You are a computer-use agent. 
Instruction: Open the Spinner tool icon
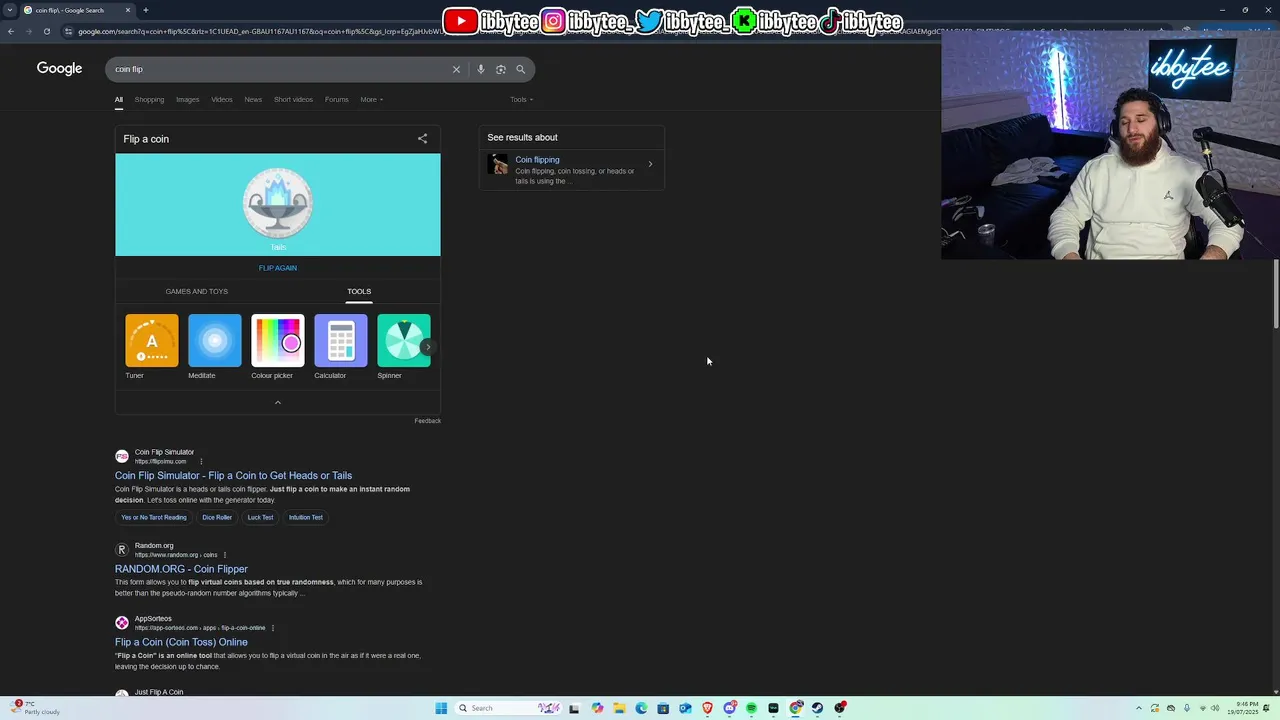[x=403, y=341]
